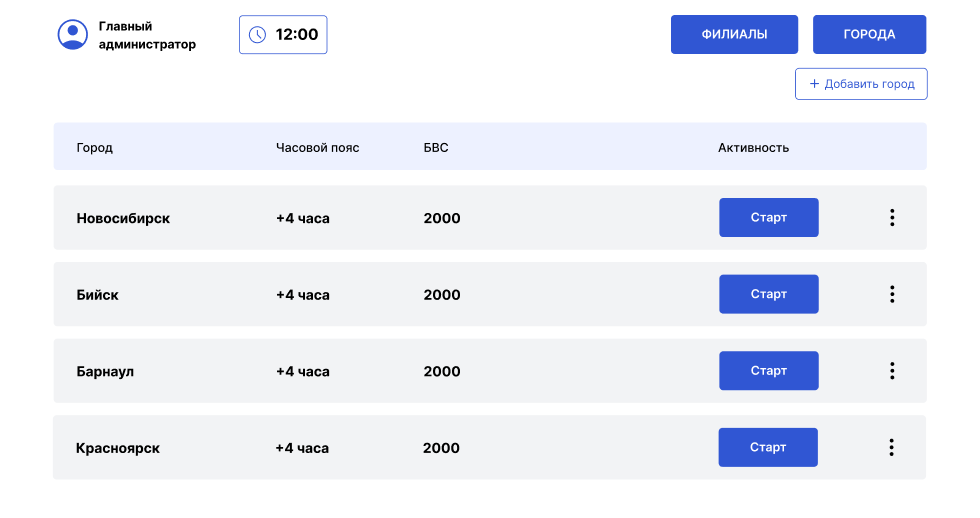Click the Главный администратор label
This screenshot has width=980, height=518.
pyautogui.click(x=147, y=35)
